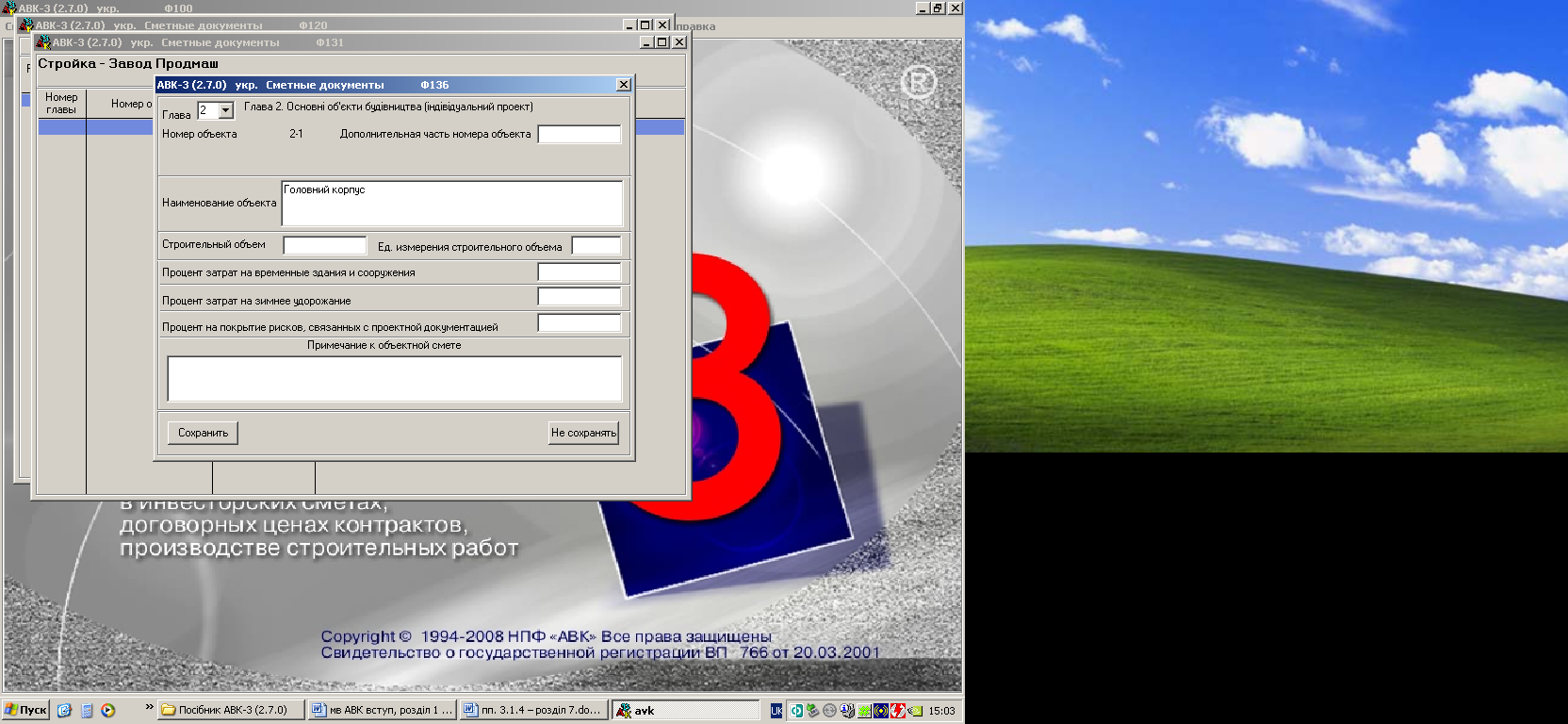Click the red arrows tray icon
The width and height of the screenshot is (1568, 724).
(x=898, y=711)
